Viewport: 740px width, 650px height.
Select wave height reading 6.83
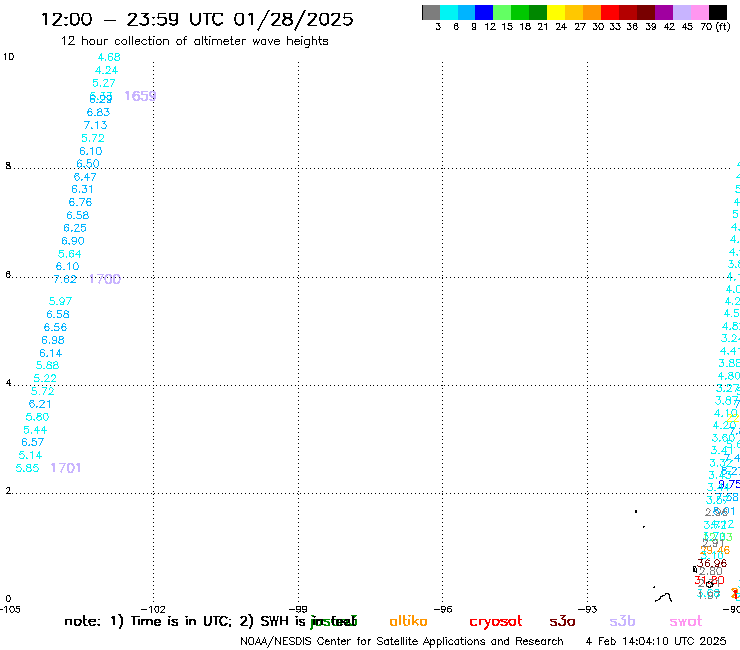point(98,112)
